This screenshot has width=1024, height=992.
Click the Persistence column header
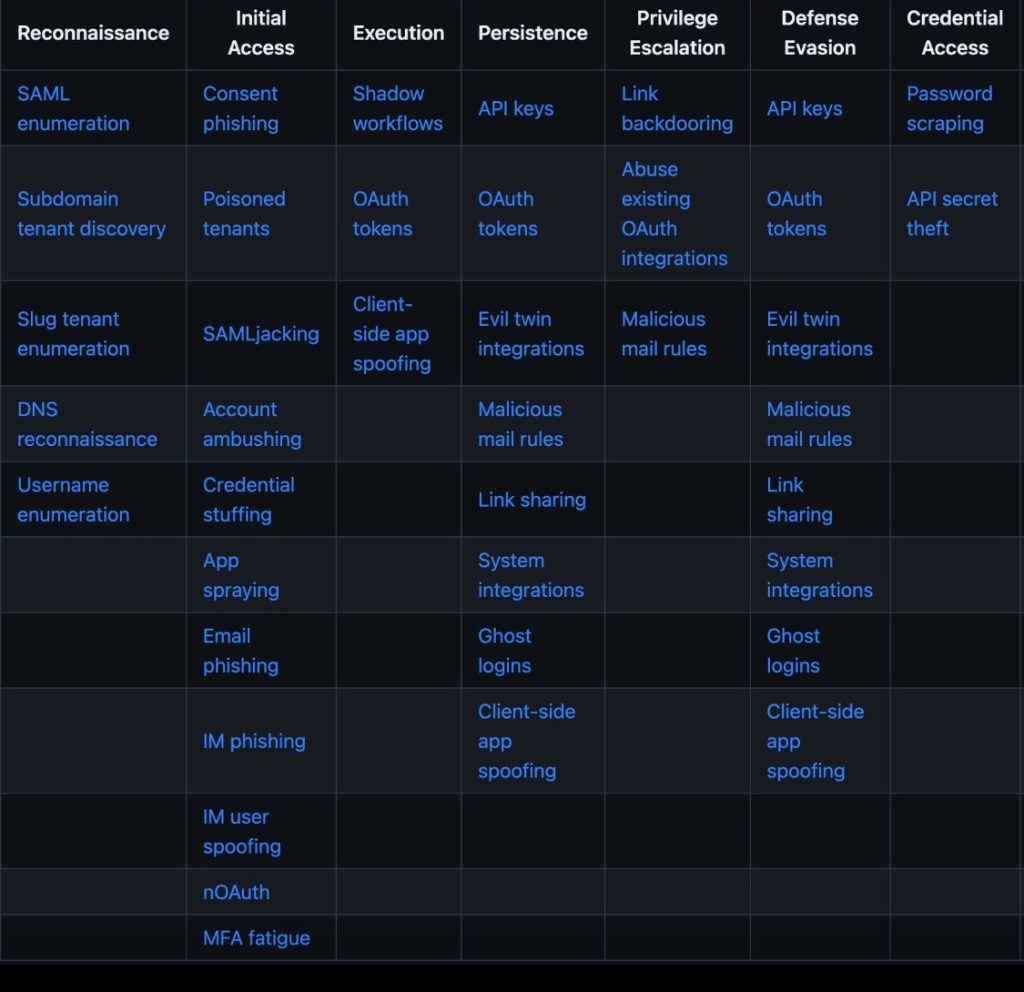(x=533, y=33)
